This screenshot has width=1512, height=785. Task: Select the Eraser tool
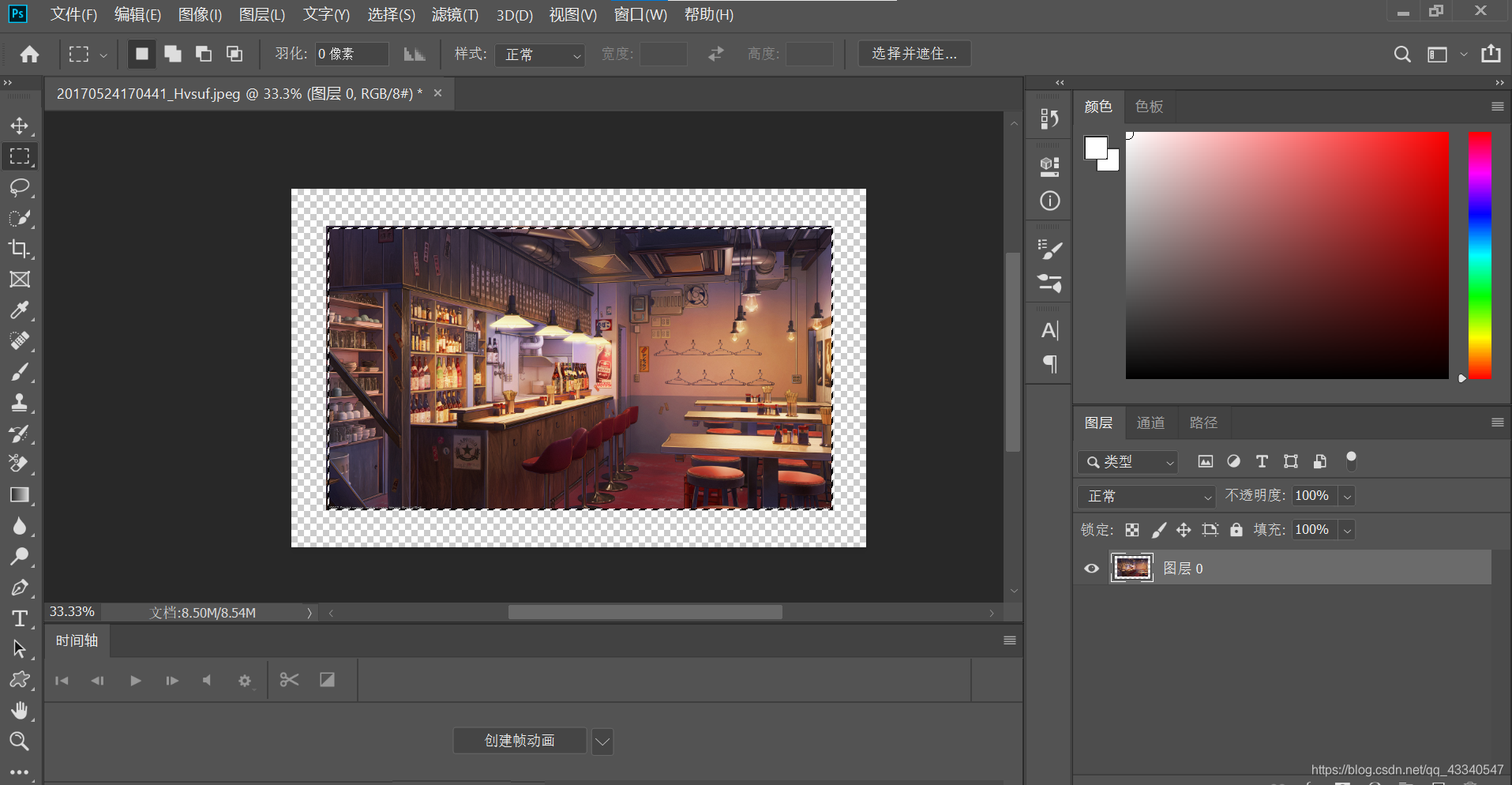click(x=20, y=464)
